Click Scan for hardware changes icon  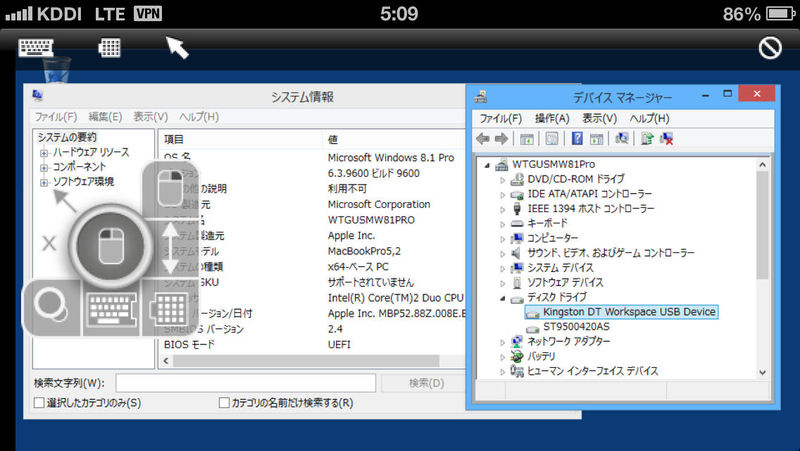621,138
